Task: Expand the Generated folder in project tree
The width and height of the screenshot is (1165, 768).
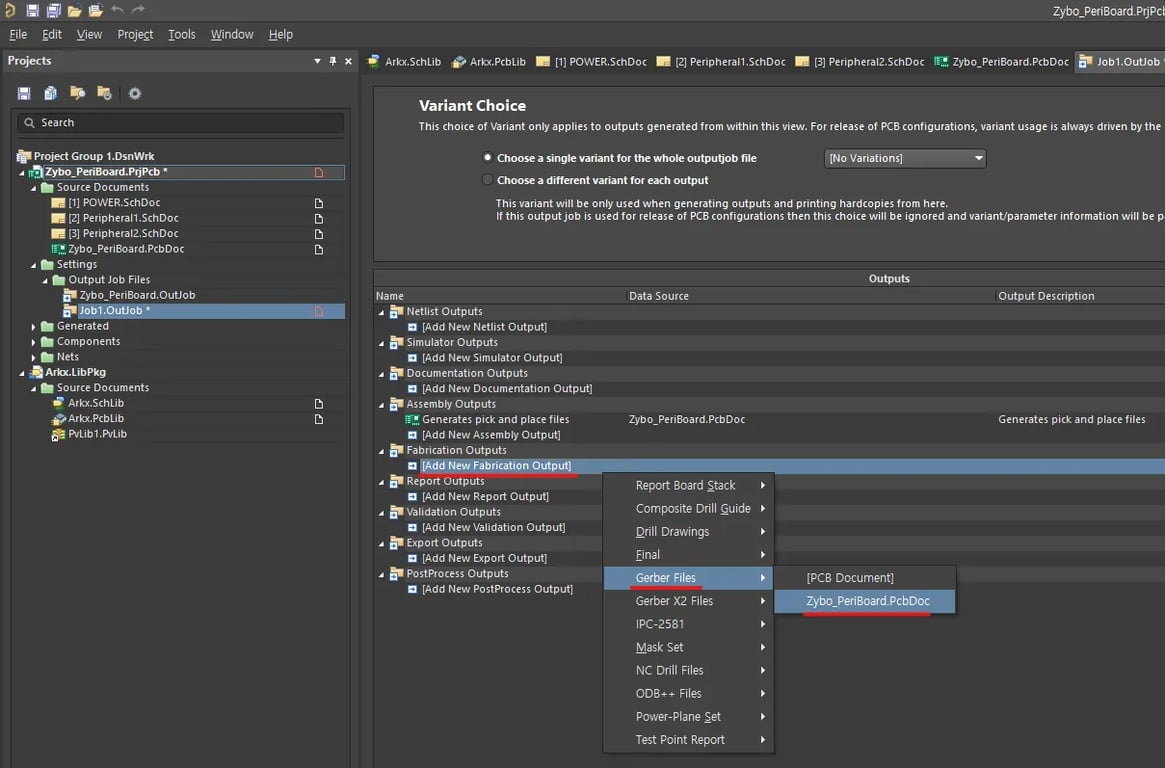Action: point(34,326)
